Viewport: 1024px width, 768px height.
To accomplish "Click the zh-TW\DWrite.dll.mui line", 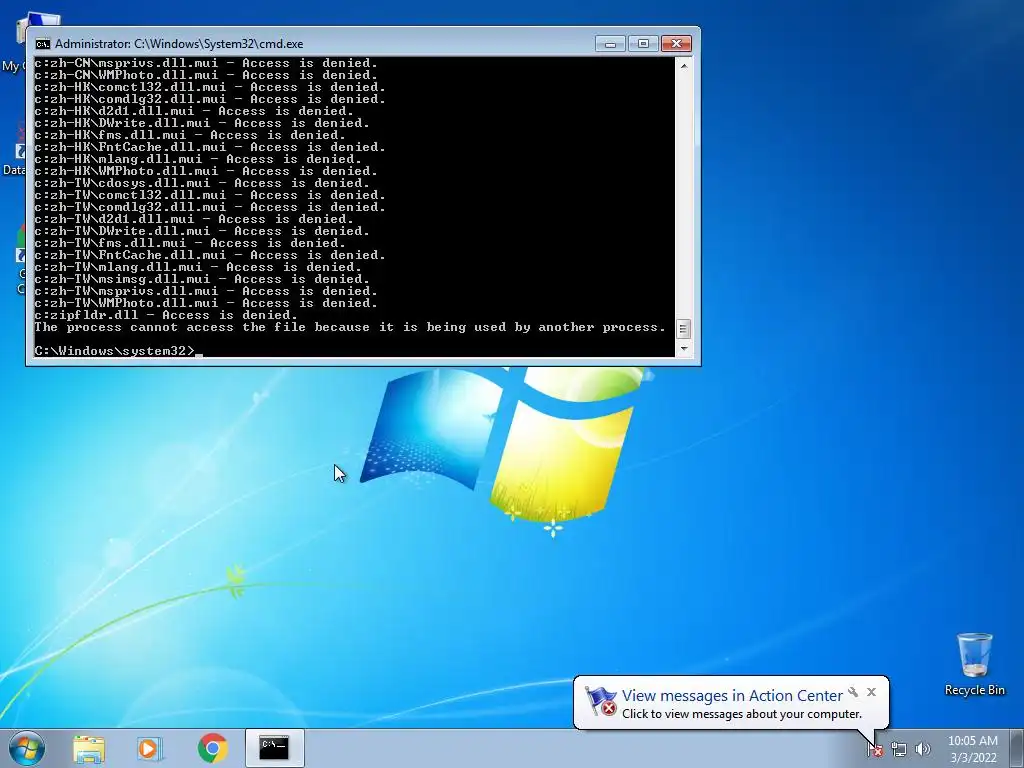I will [x=202, y=231].
